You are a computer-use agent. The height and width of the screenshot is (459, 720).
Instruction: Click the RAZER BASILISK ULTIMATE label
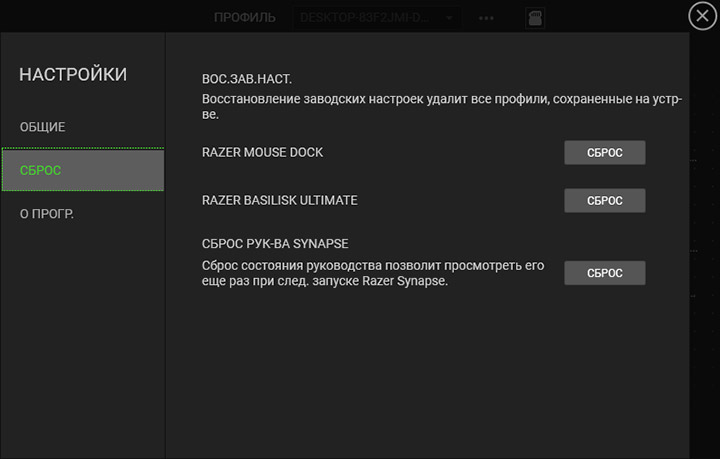pos(280,201)
